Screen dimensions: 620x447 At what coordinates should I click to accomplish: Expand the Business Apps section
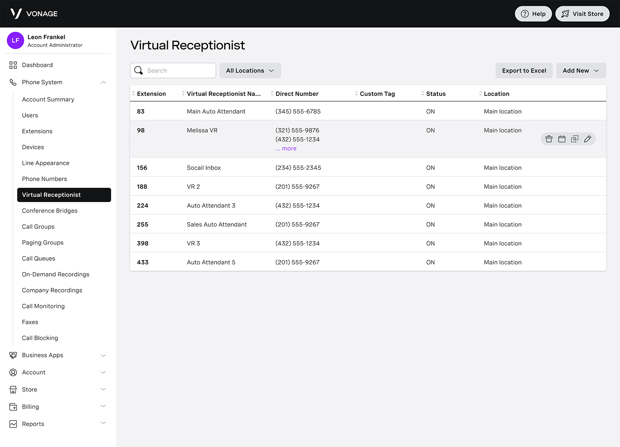click(103, 355)
